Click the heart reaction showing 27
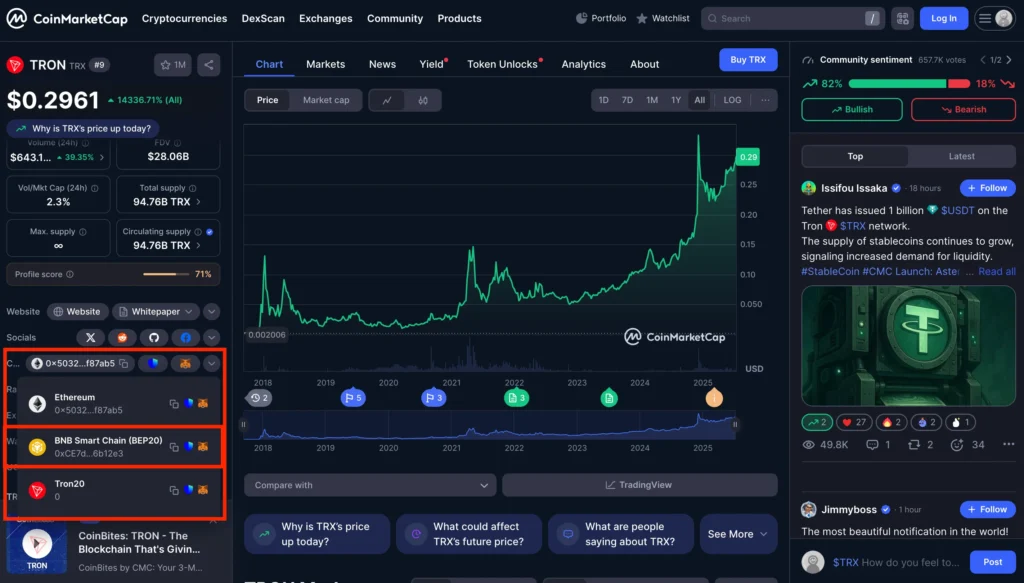 tap(854, 422)
